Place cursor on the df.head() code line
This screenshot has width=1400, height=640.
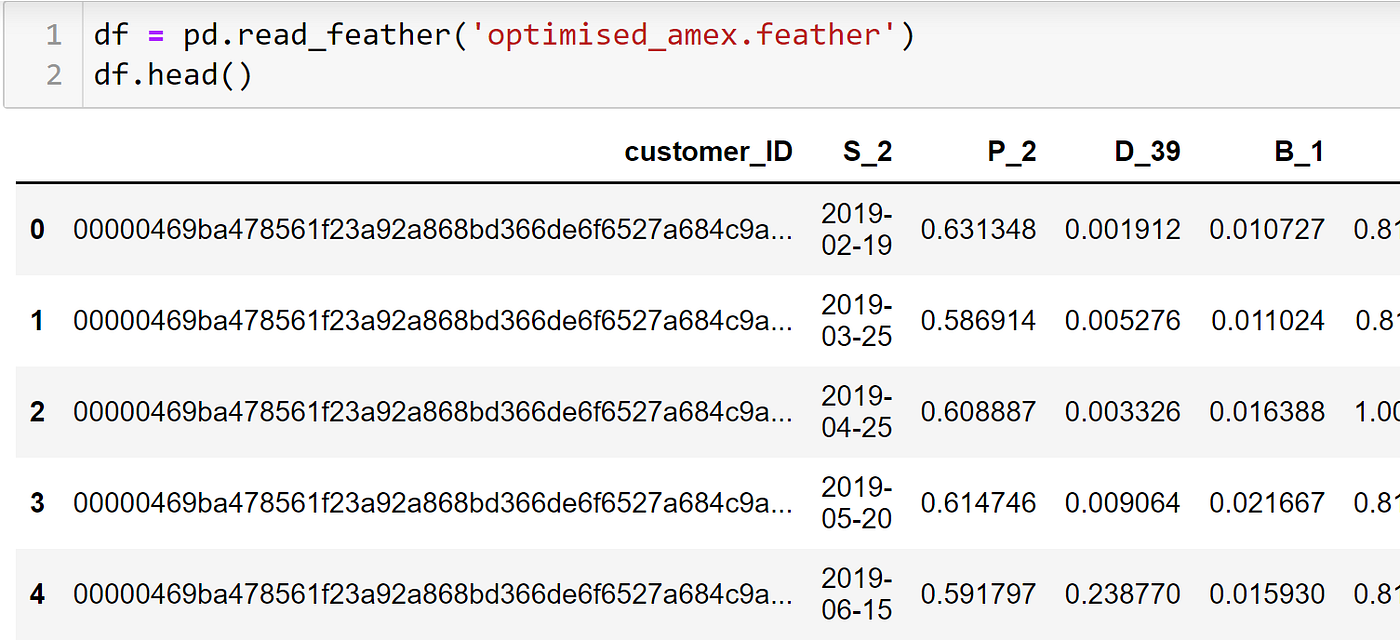click(173, 75)
